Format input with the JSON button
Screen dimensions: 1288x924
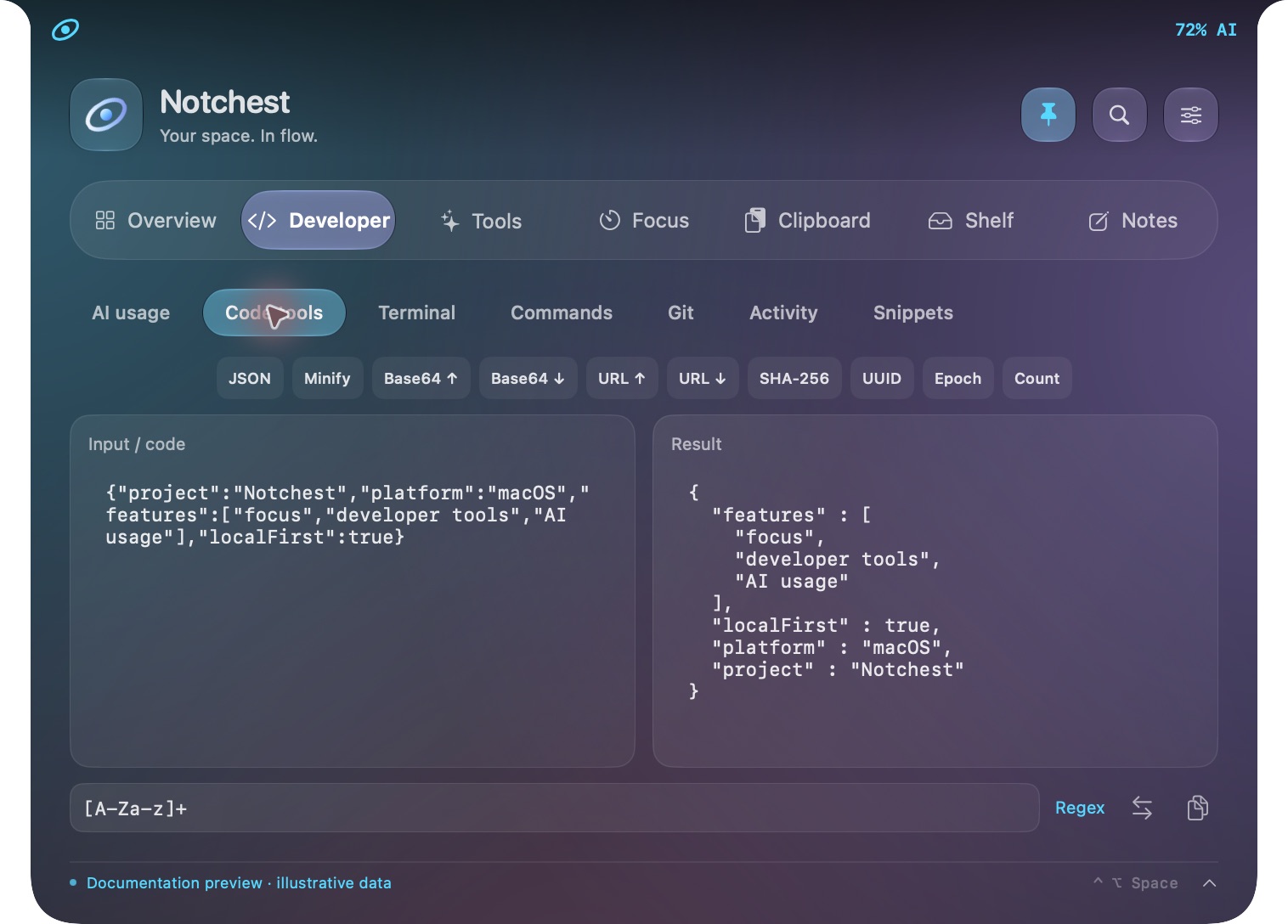point(250,379)
